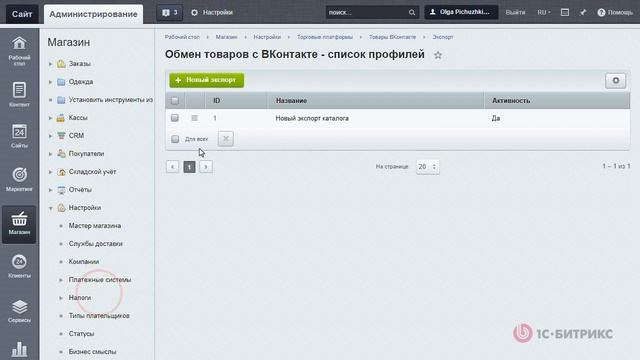Toggle the Для всех checkbox
640x360 pixels.
[x=175, y=139]
